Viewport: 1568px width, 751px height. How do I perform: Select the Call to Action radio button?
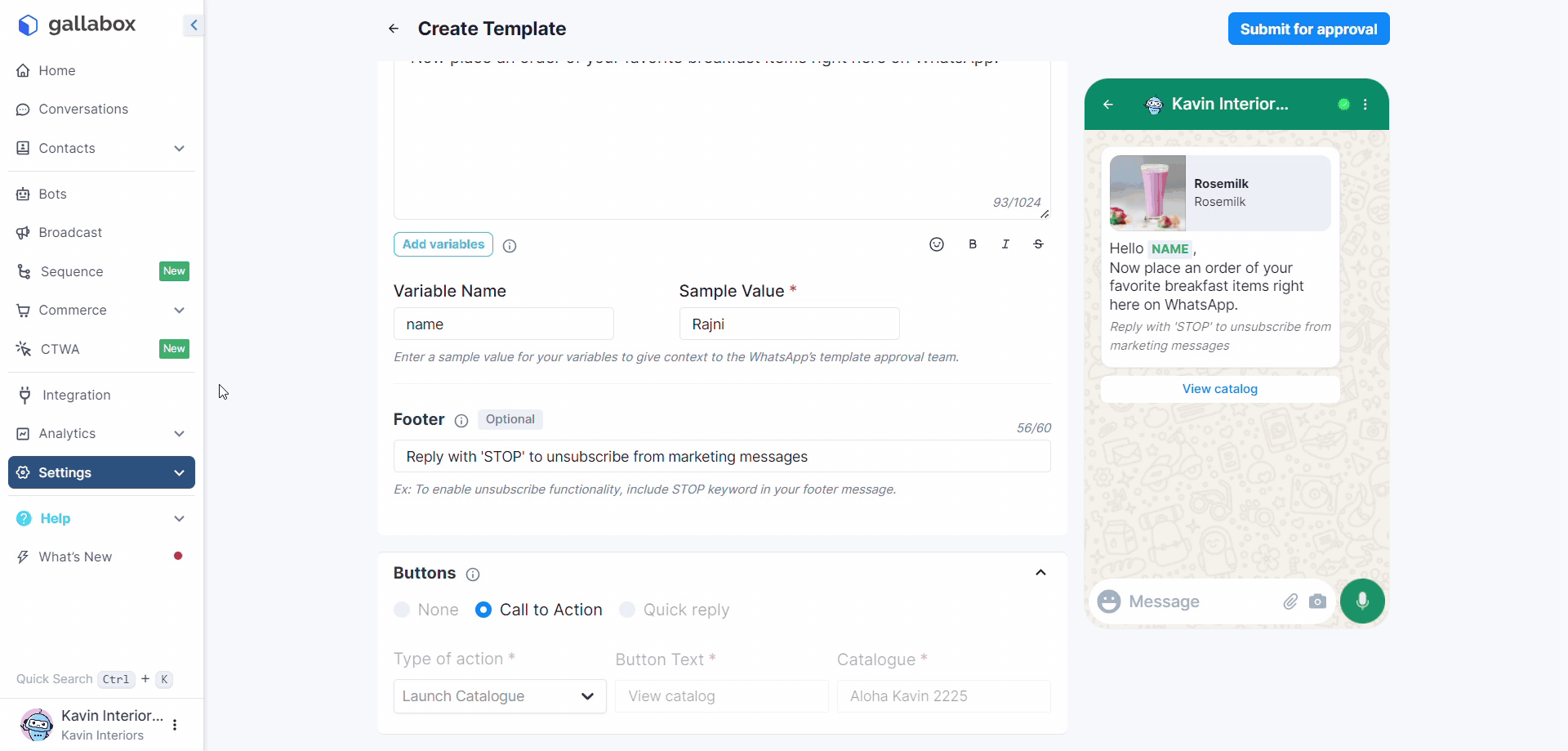click(483, 610)
